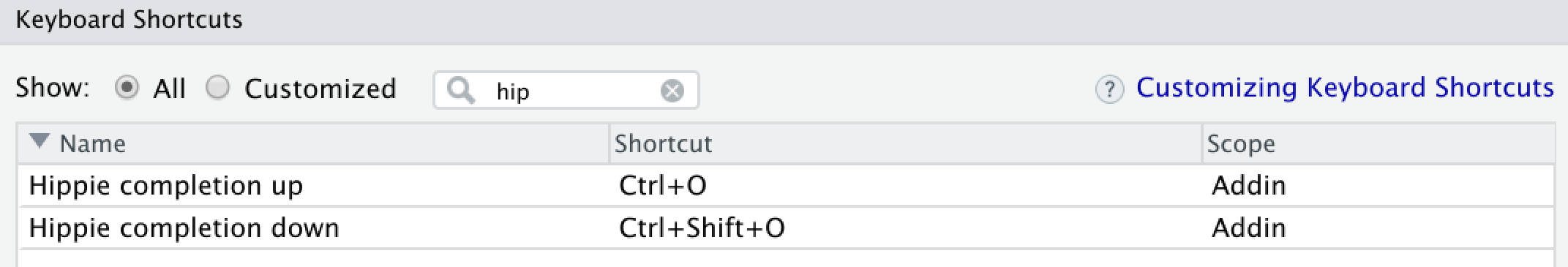The width and height of the screenshot is (1568, 267).
Task: Sort by the Name column header
Action: tap(93, 143)
